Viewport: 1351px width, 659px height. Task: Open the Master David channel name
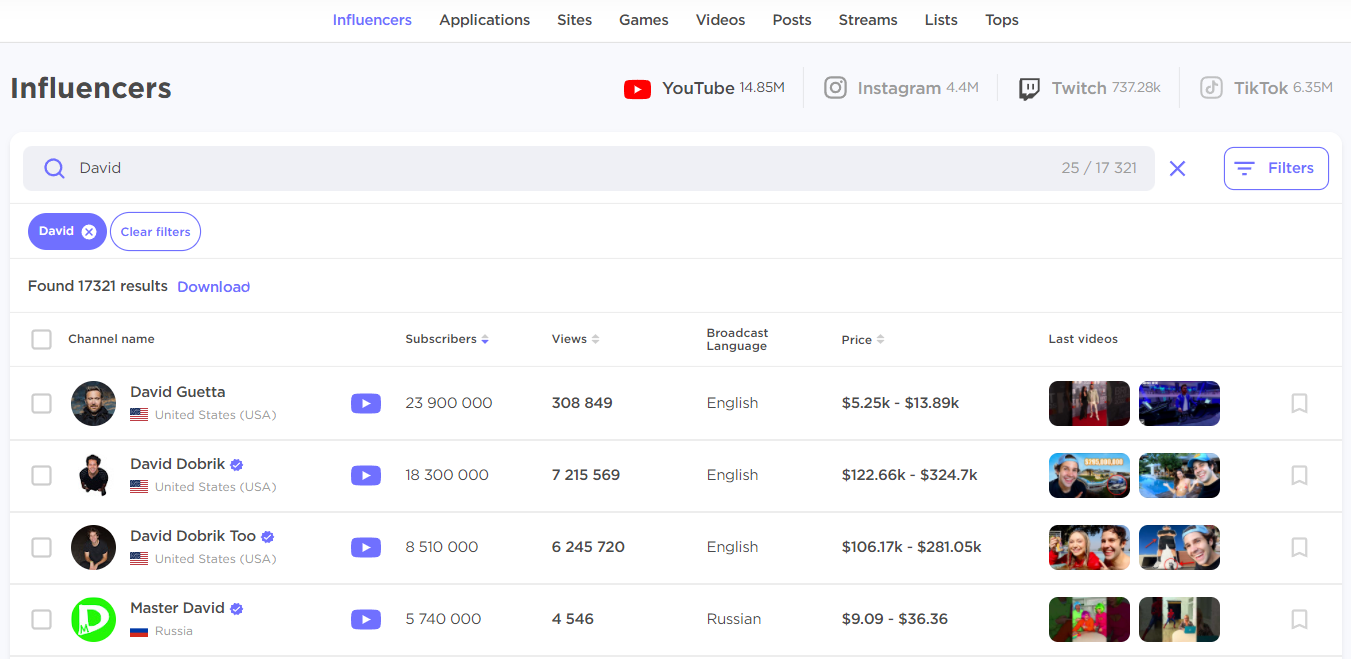[178, 608]
